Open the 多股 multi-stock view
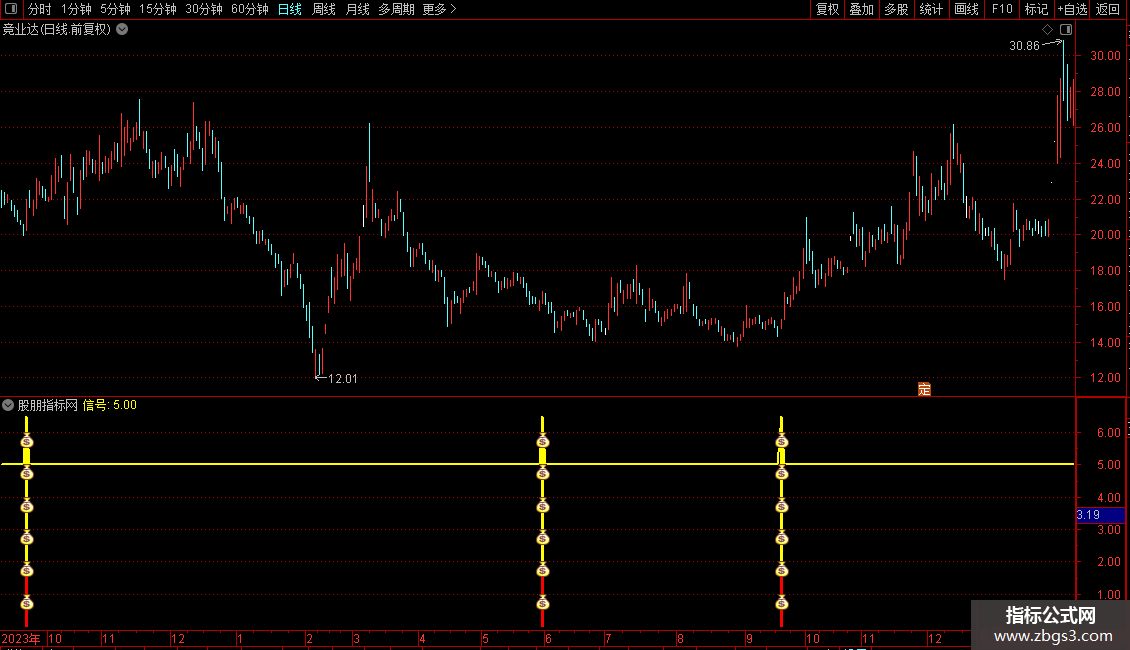 click(897, 9)
